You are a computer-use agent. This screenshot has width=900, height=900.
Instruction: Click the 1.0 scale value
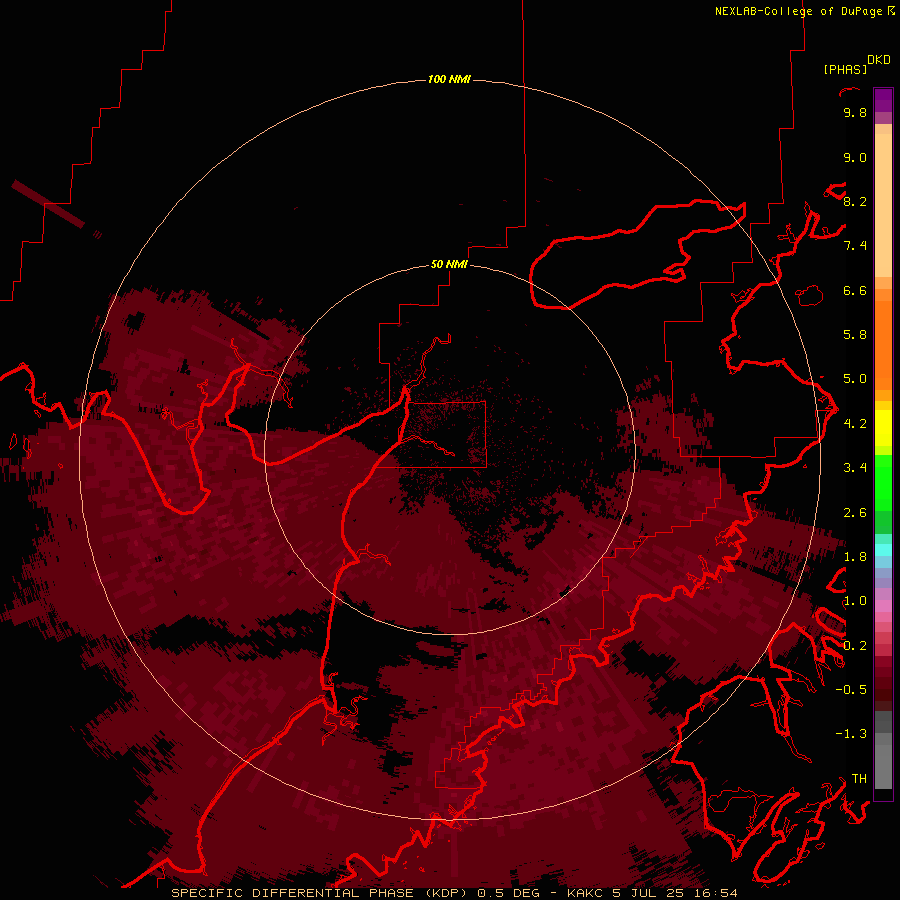pyautogui.click(x=855, y=601)
